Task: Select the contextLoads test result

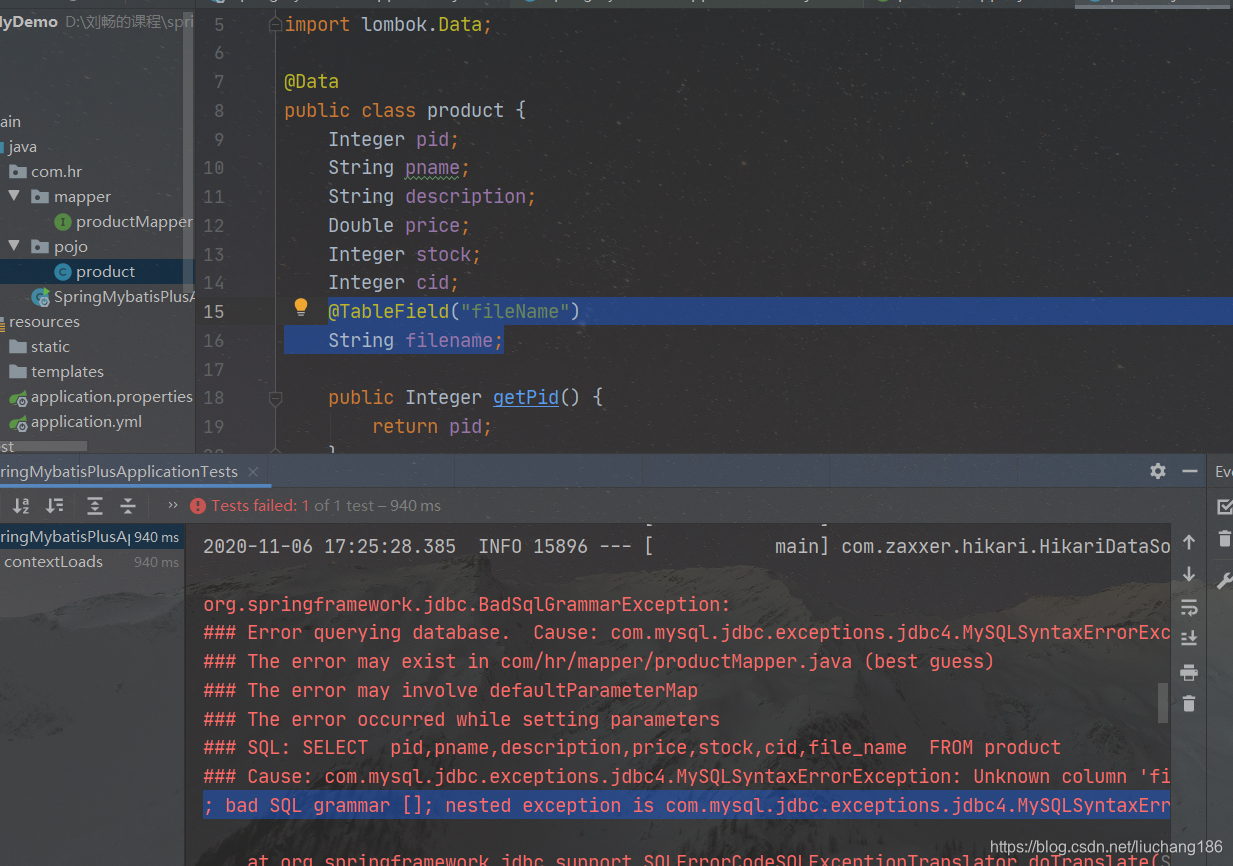Action: [54, 561]
